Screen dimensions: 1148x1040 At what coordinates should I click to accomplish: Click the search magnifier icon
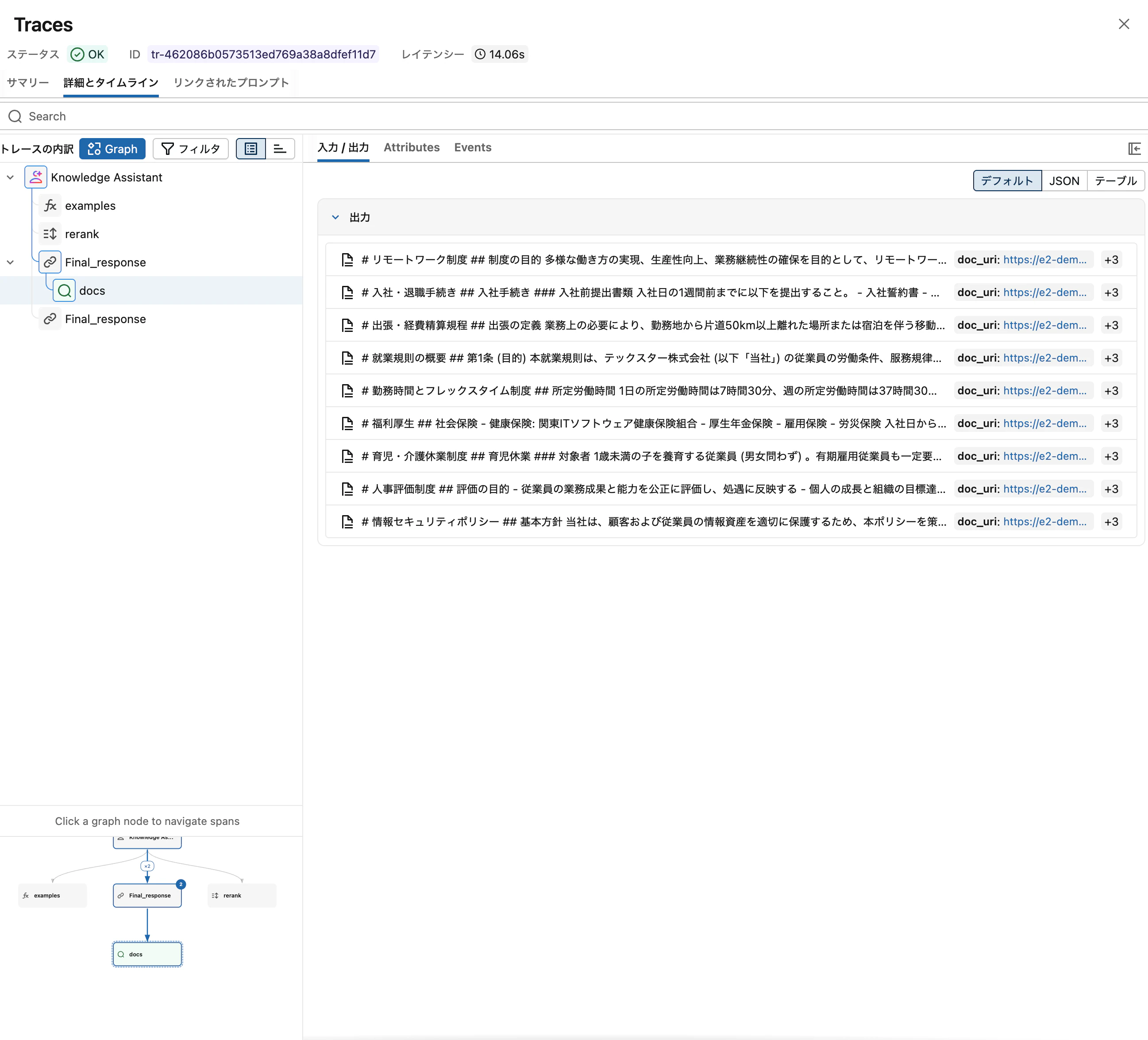click(15, 116)
